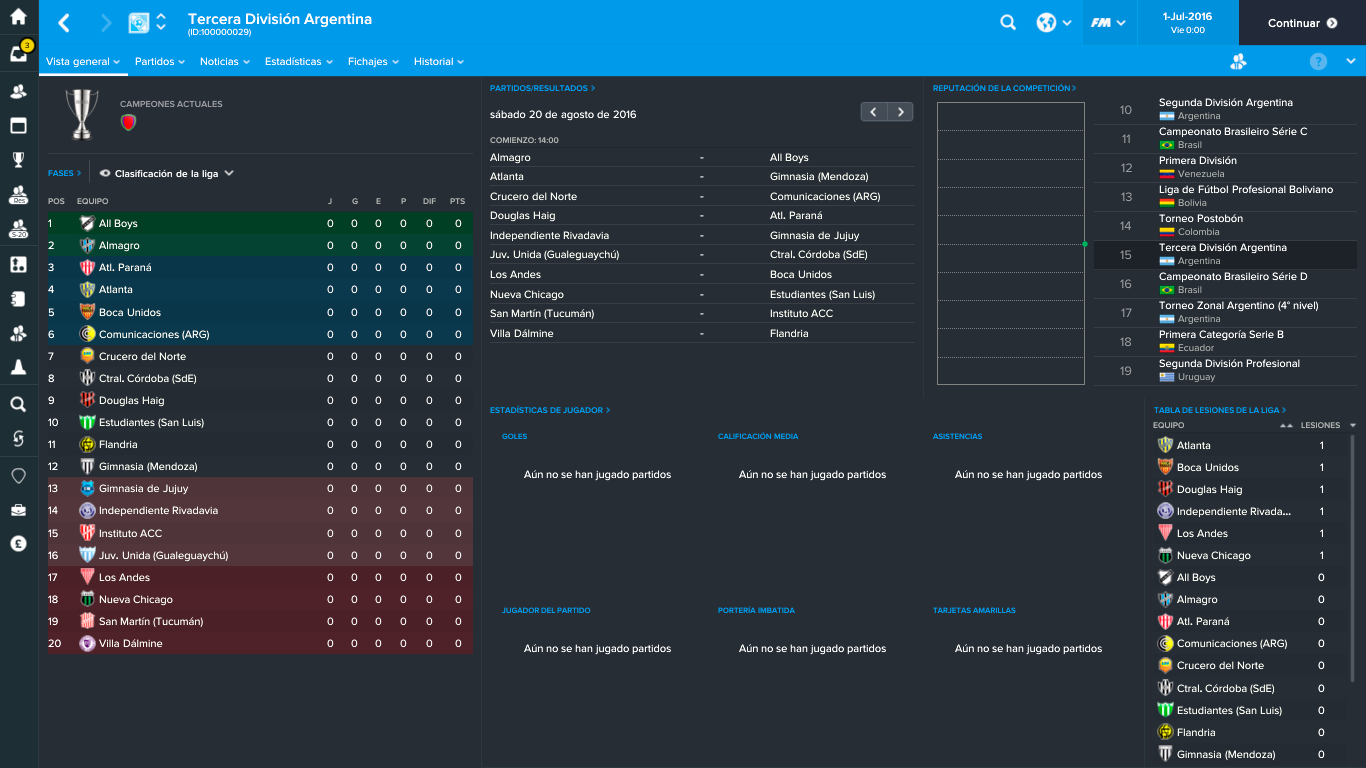Click Nueva Chicago badge in injuries table
Screen dimensions: 1366x768
pos(1165,555)
